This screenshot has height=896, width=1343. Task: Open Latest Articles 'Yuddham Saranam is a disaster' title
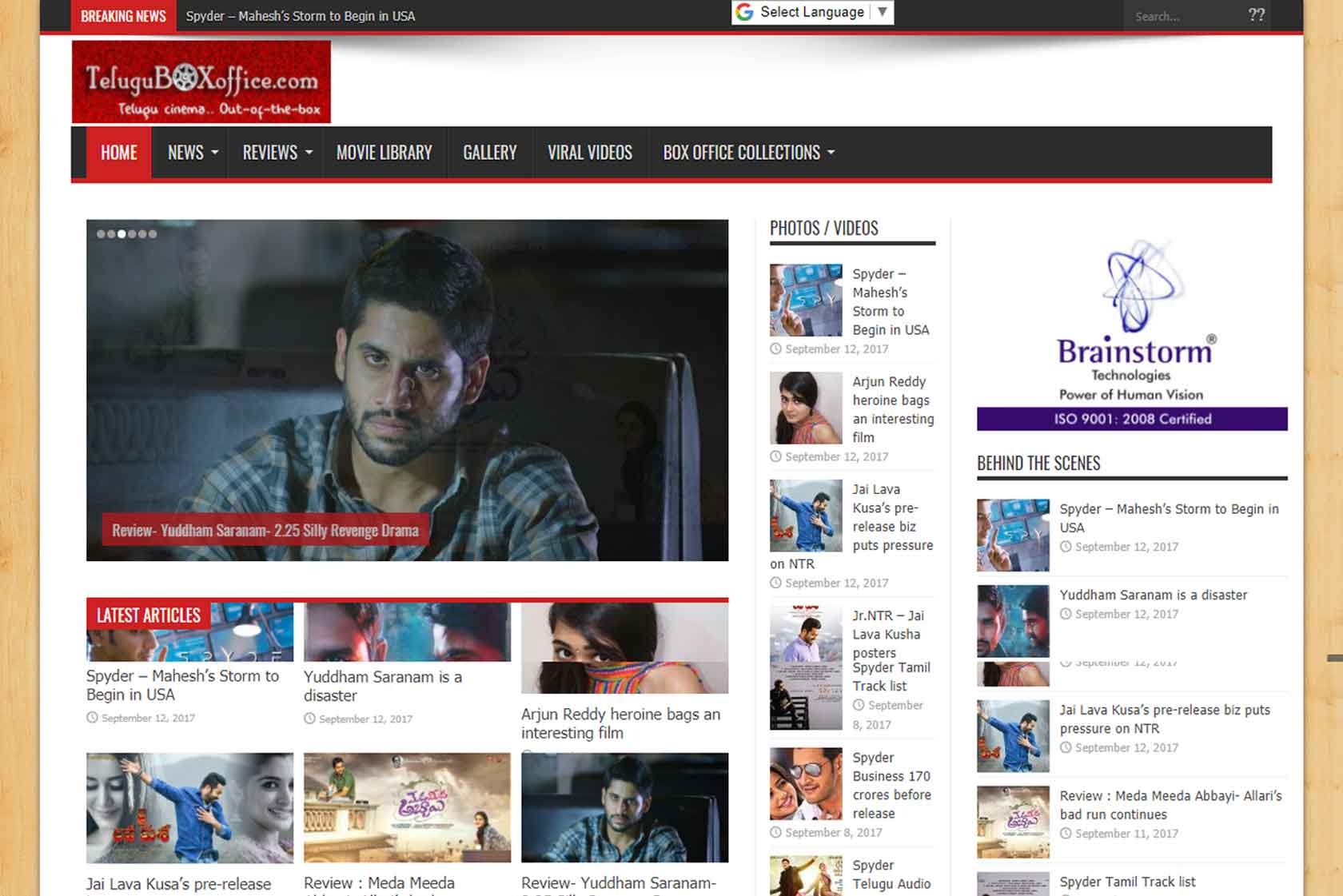(383, 686)
